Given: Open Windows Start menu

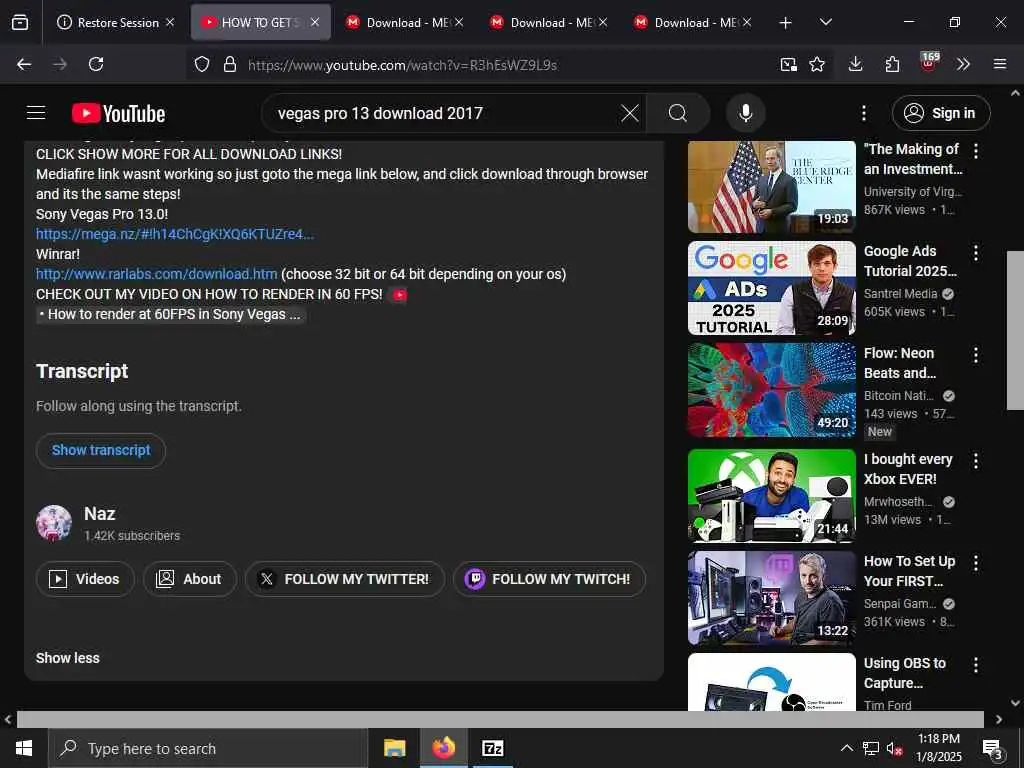Looking at the screenshot, I should click(x=24, y=748).
